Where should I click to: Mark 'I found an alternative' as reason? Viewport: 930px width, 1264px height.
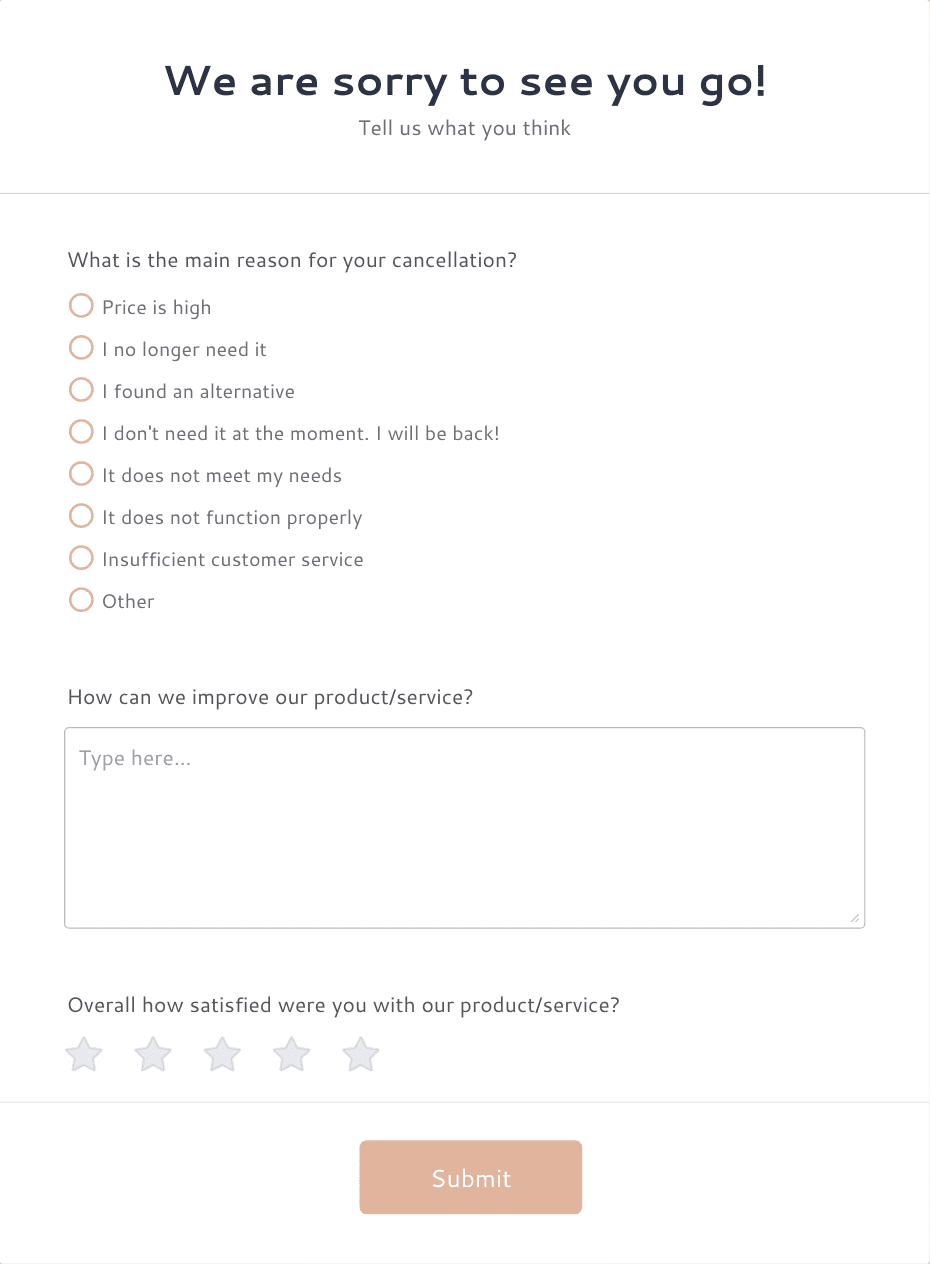click(81, 389)
